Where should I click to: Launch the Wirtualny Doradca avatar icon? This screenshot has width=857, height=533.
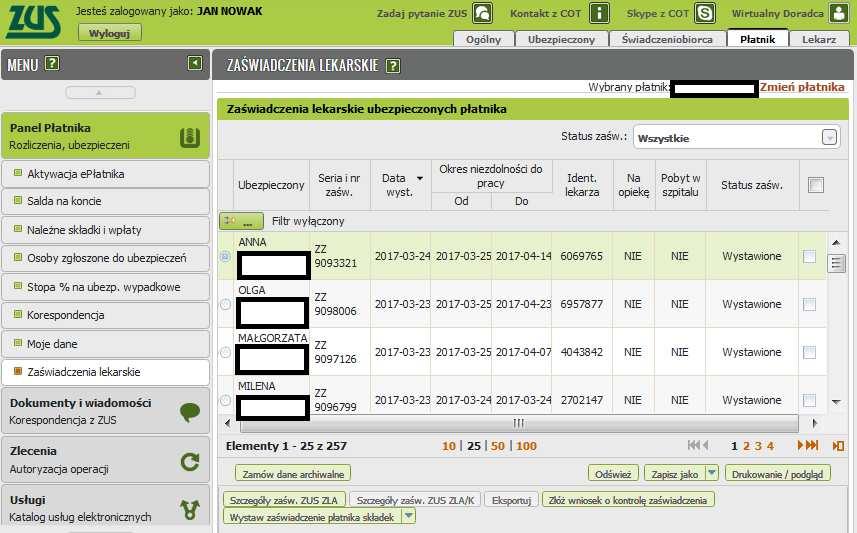click(x=838, y=13)
